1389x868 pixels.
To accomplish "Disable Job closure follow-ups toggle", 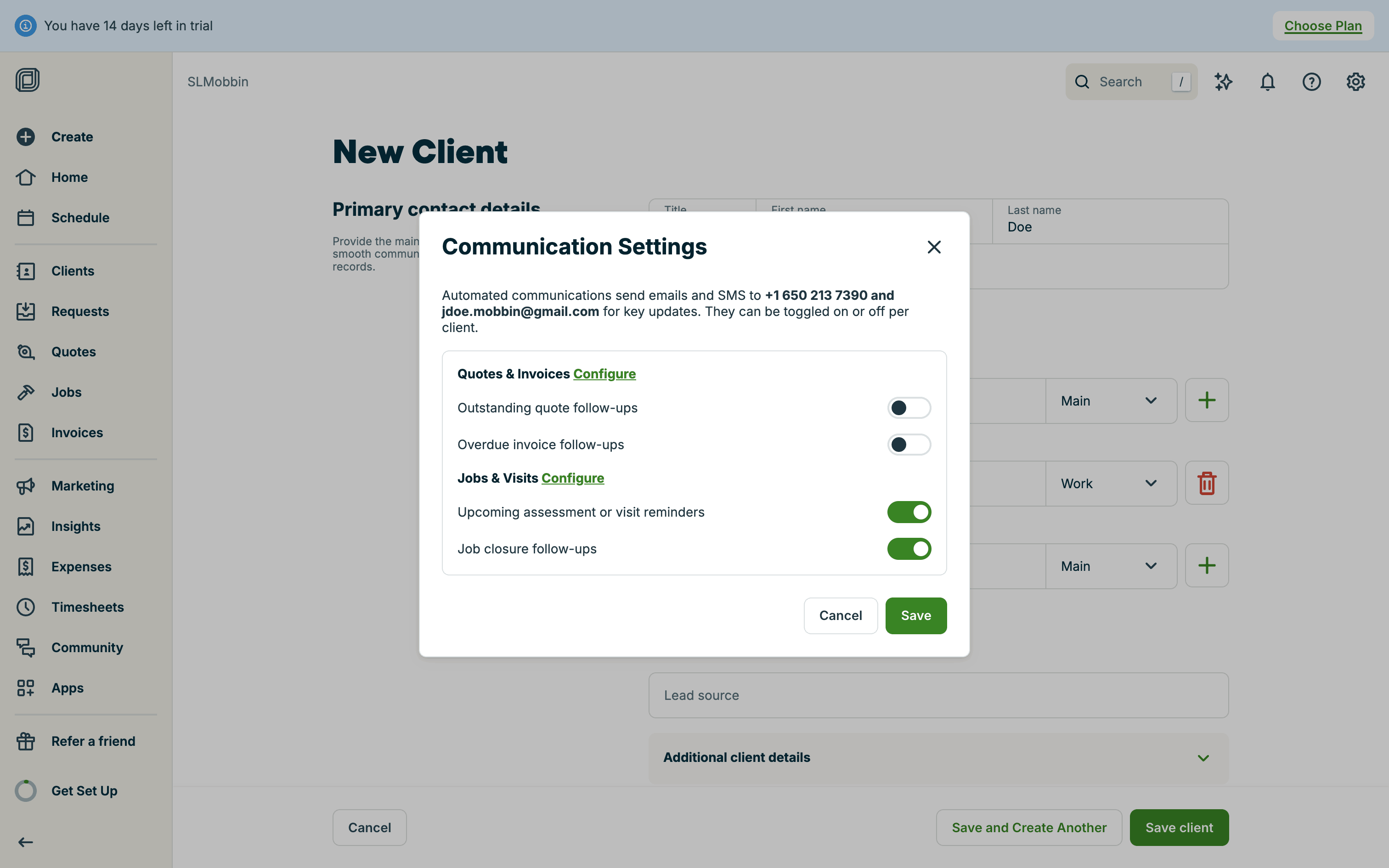I will tap(909, 549).
